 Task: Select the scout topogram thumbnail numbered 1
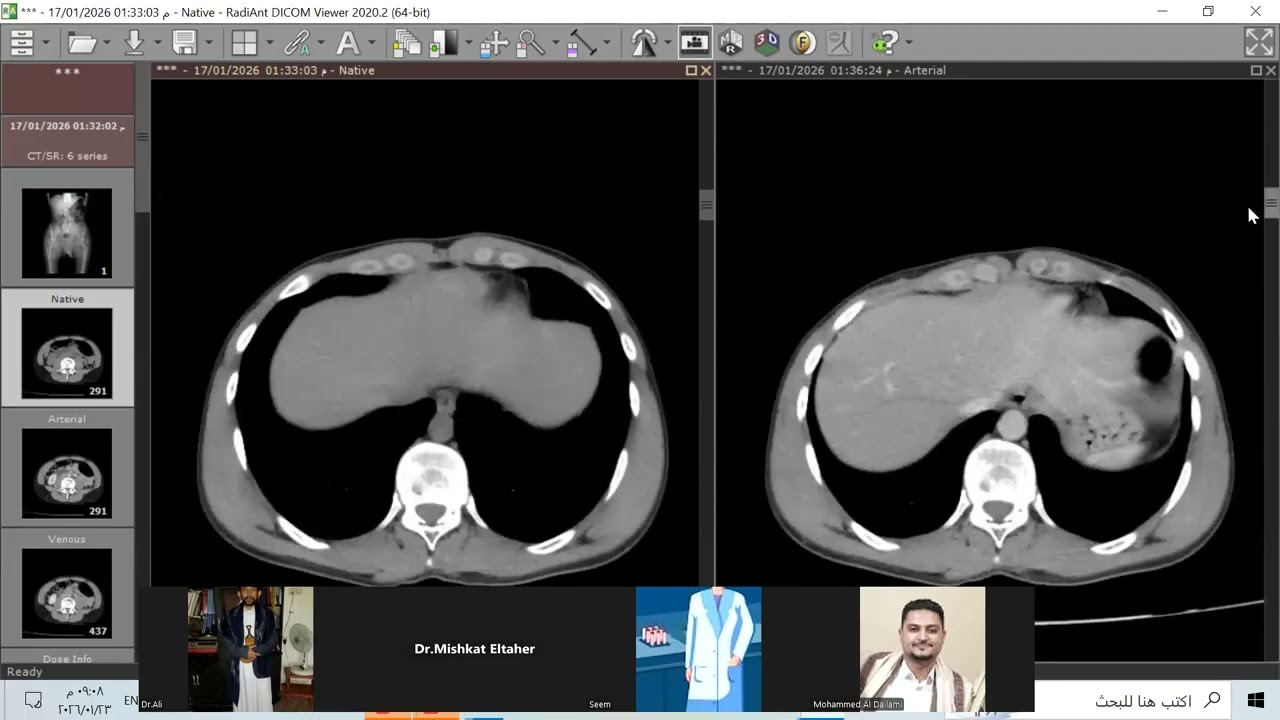pos(67,233)
